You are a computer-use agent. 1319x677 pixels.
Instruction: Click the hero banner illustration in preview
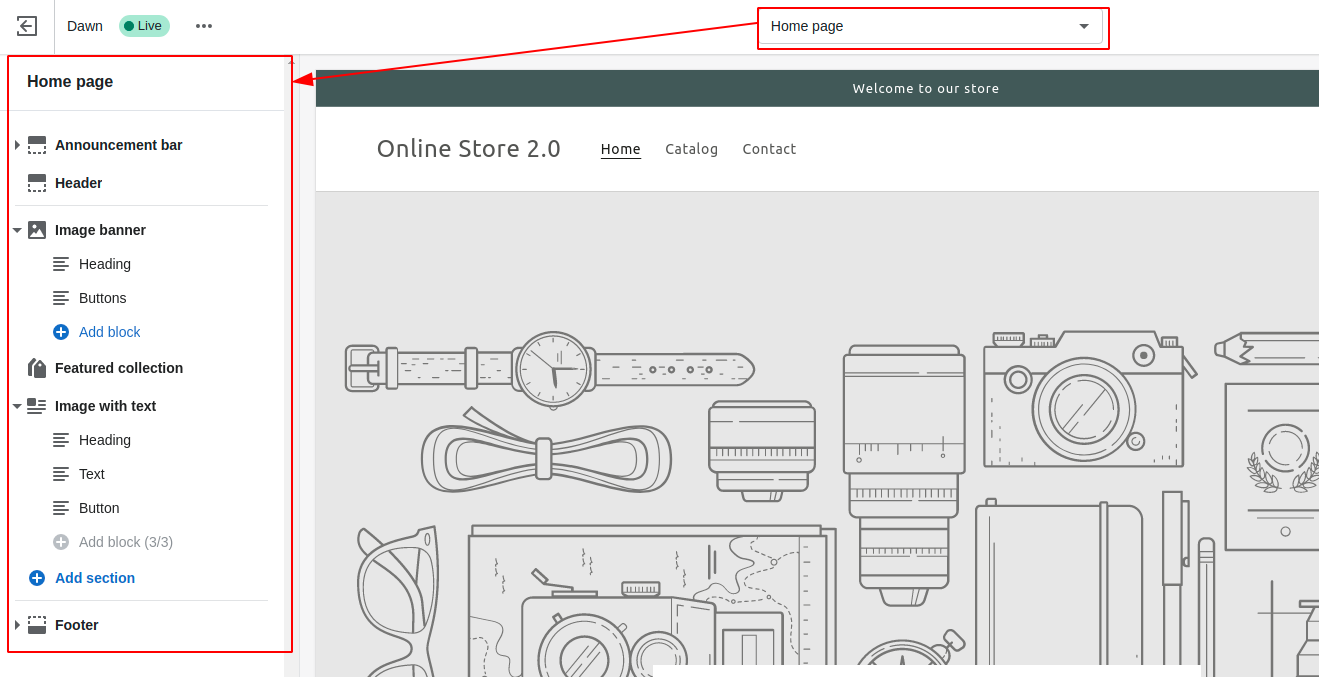[x=817, y=434]
